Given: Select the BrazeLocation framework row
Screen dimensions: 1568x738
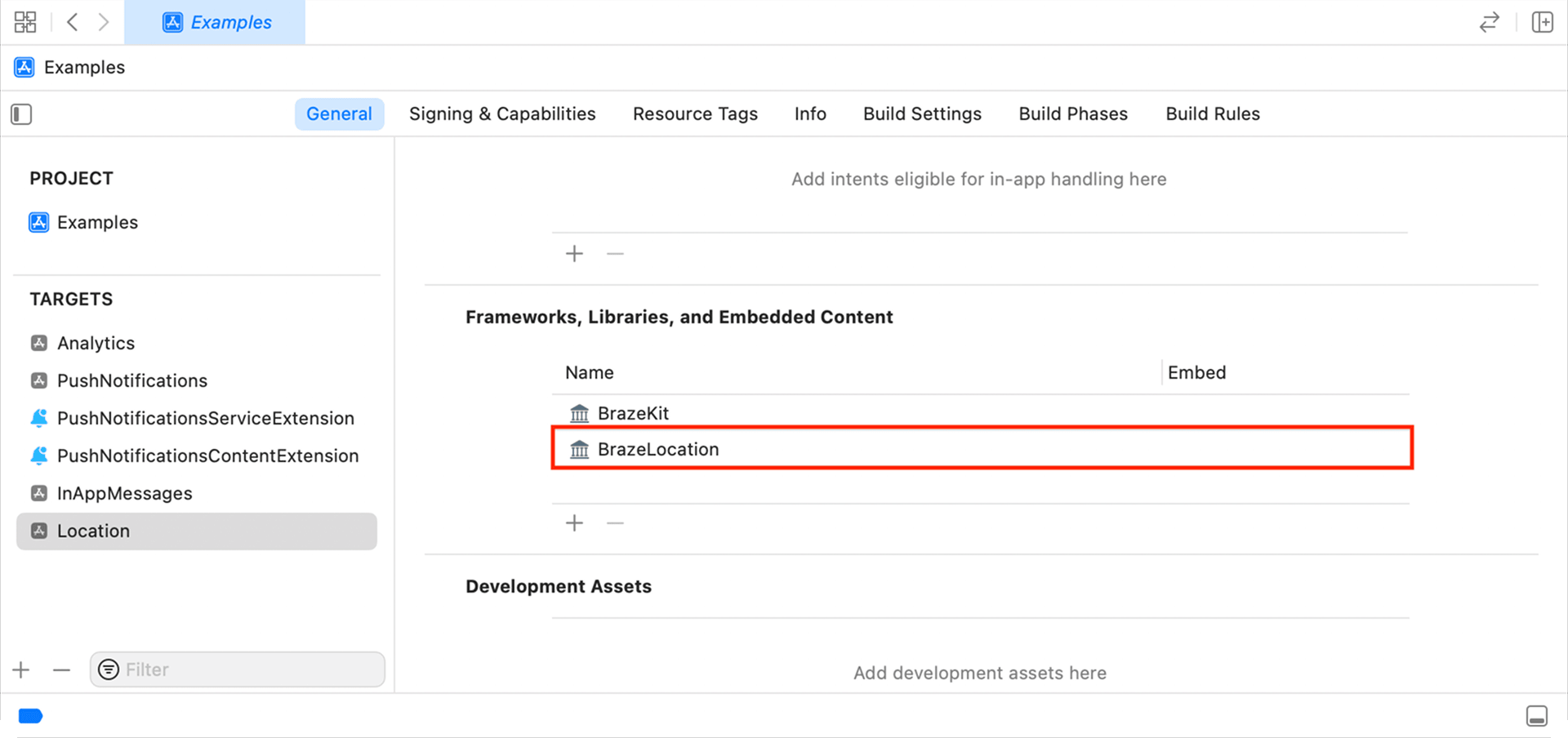Looking at the screenshot, I should (x=981, y=449).
